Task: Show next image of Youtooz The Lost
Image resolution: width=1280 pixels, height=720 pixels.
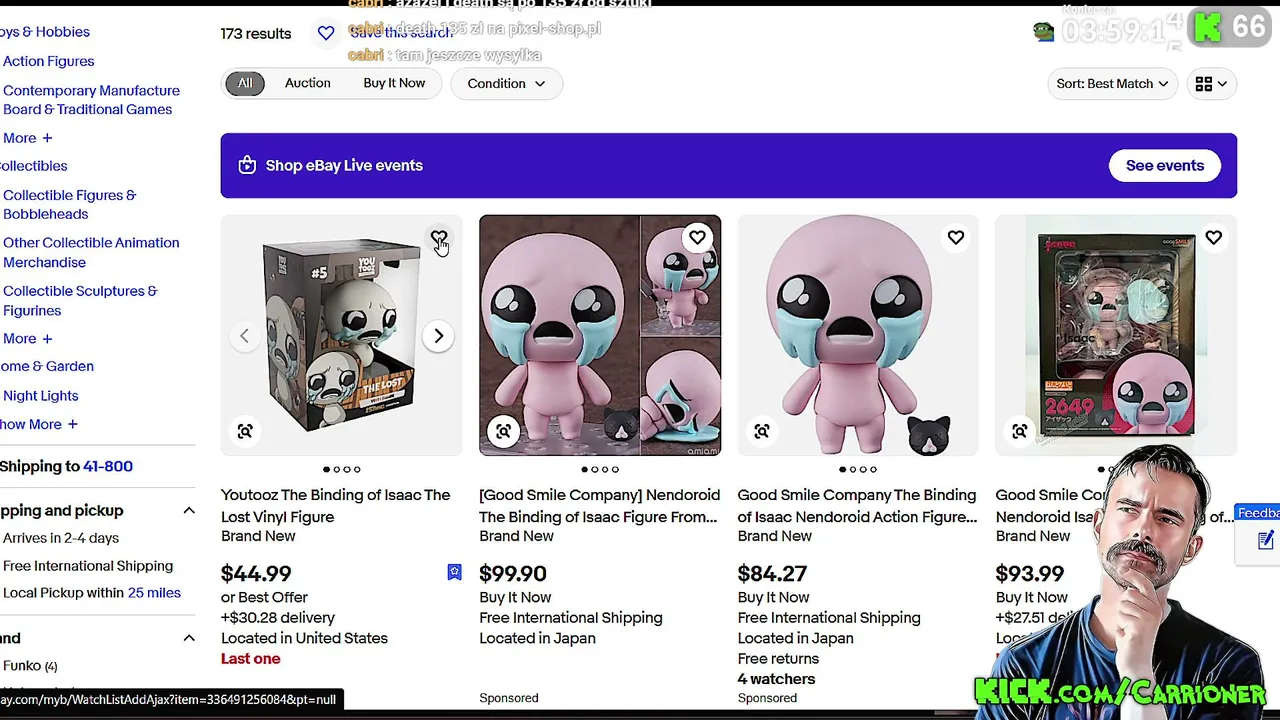Action: 438,336
